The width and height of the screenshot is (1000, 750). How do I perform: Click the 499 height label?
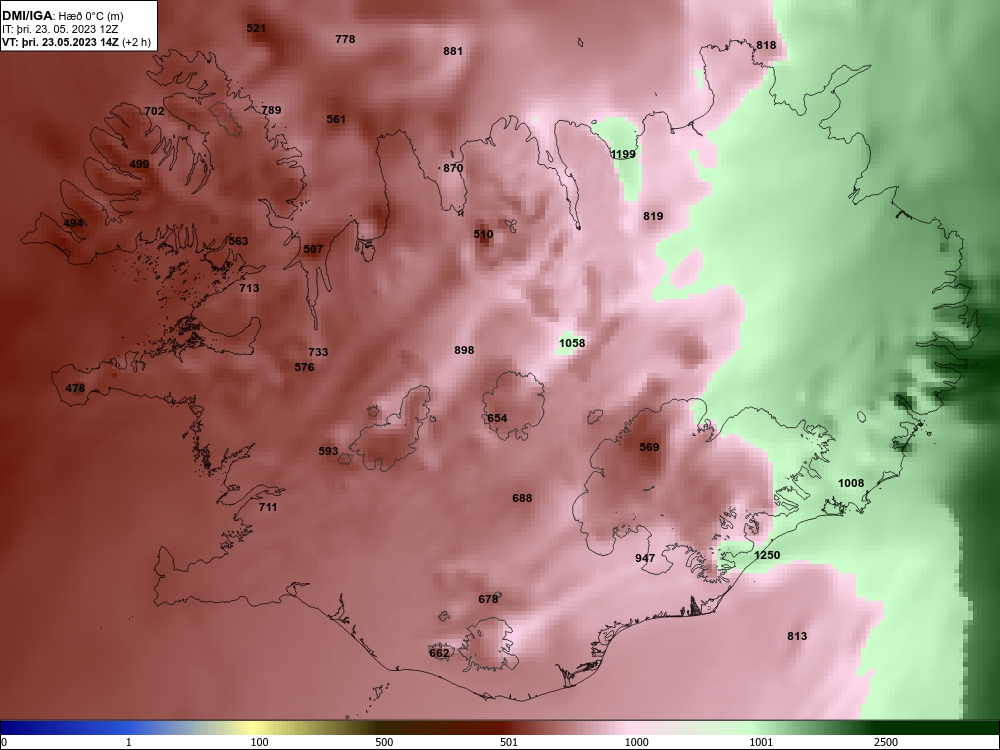click(139, 164)
